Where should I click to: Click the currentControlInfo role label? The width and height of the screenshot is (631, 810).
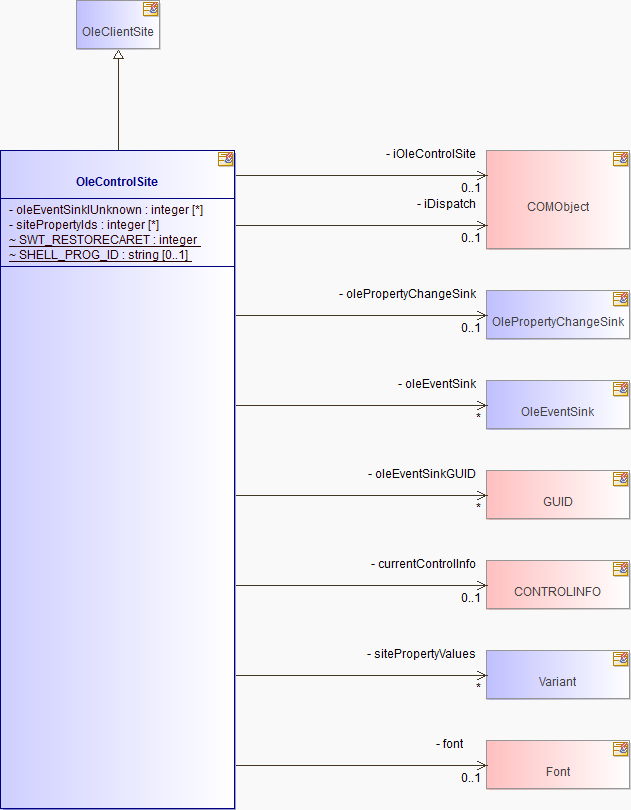click(x=423, y=564)
